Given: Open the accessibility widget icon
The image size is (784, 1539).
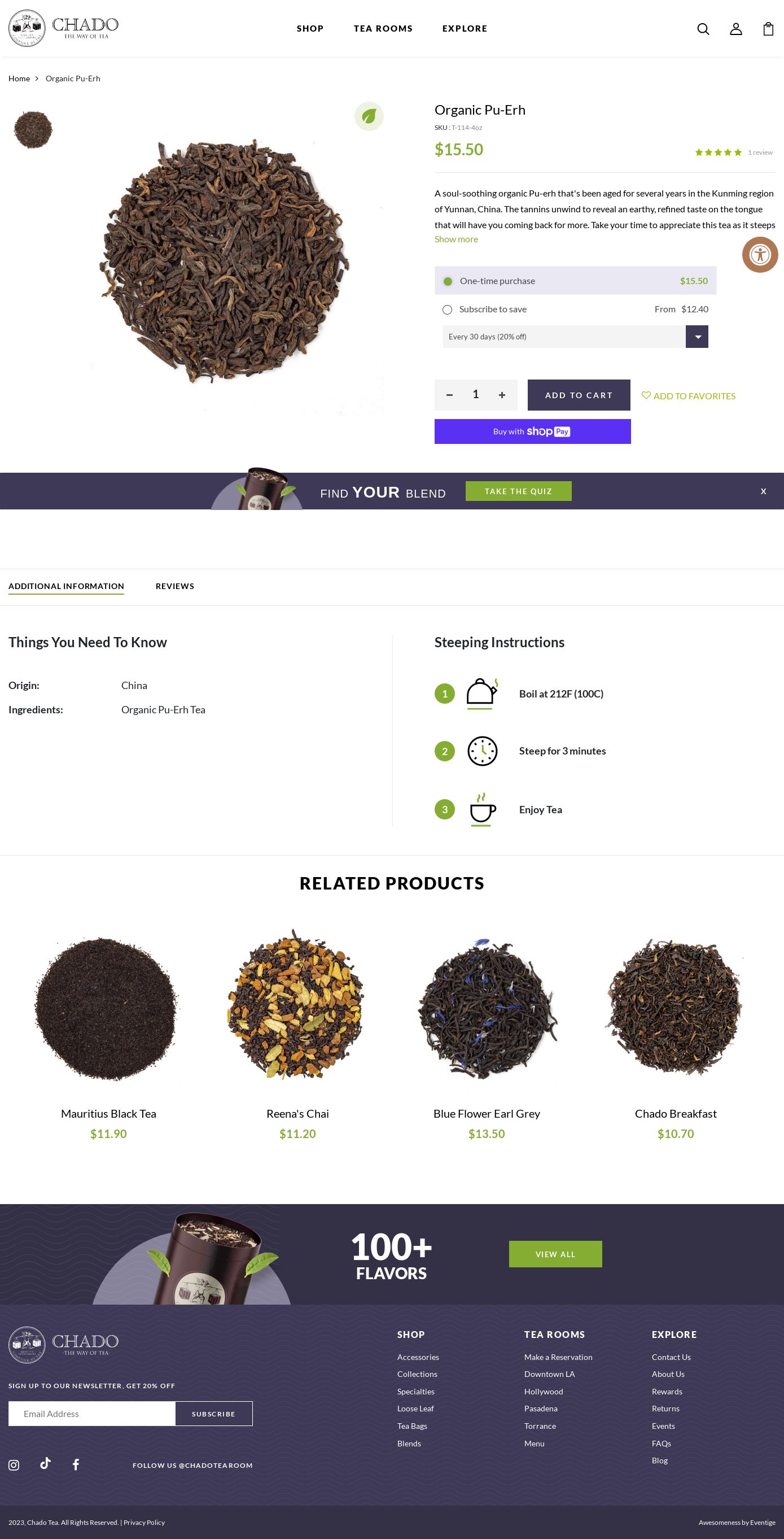Looking at the screenshot, I should [760, 255].
